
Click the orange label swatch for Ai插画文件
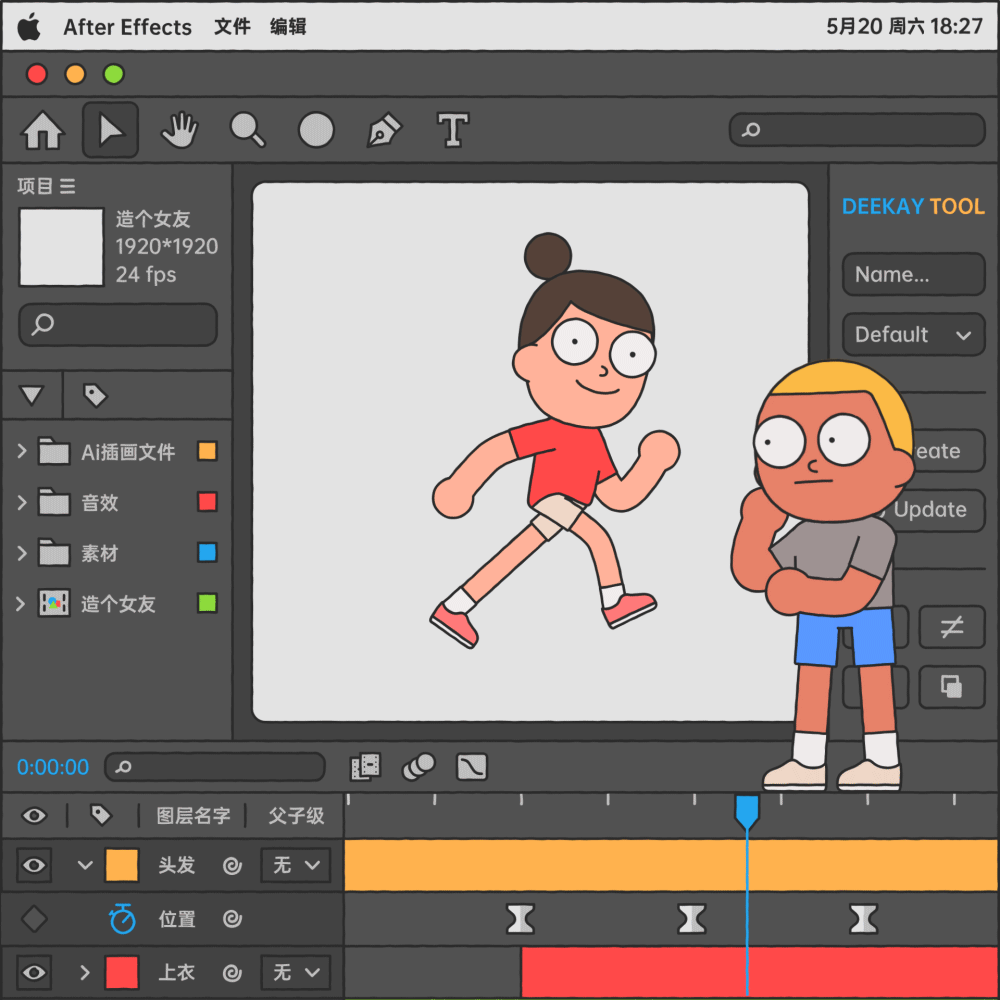(x=207, y=451)
